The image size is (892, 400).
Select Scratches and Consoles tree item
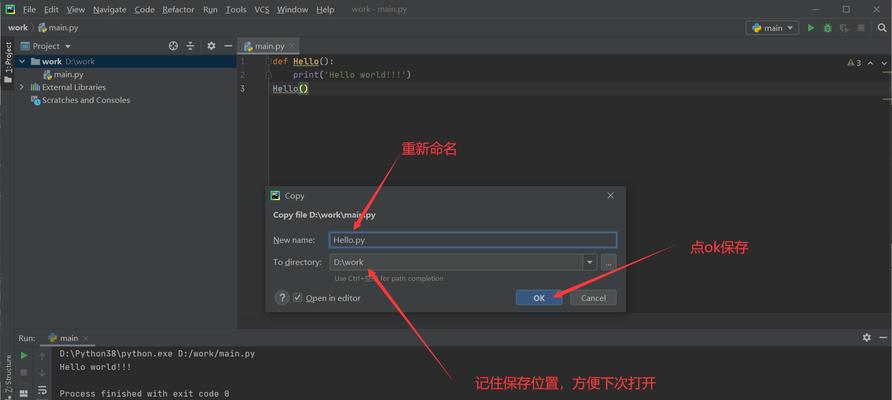[81, 100]
